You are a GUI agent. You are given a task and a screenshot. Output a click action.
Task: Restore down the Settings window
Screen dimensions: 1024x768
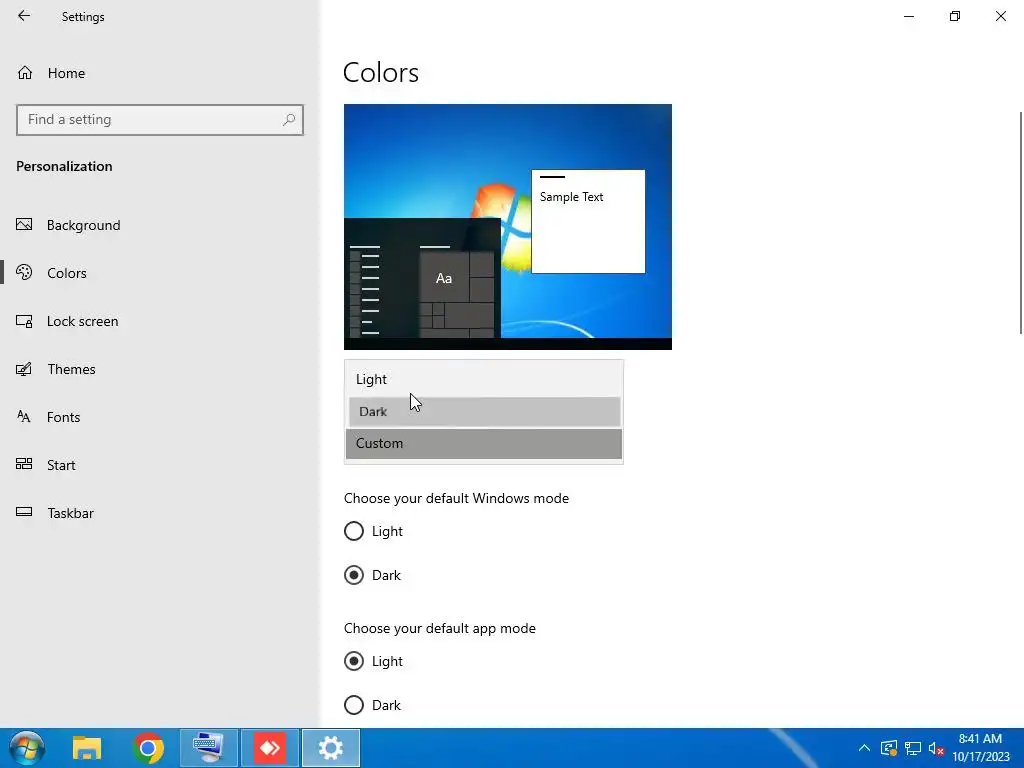point(955,16)
